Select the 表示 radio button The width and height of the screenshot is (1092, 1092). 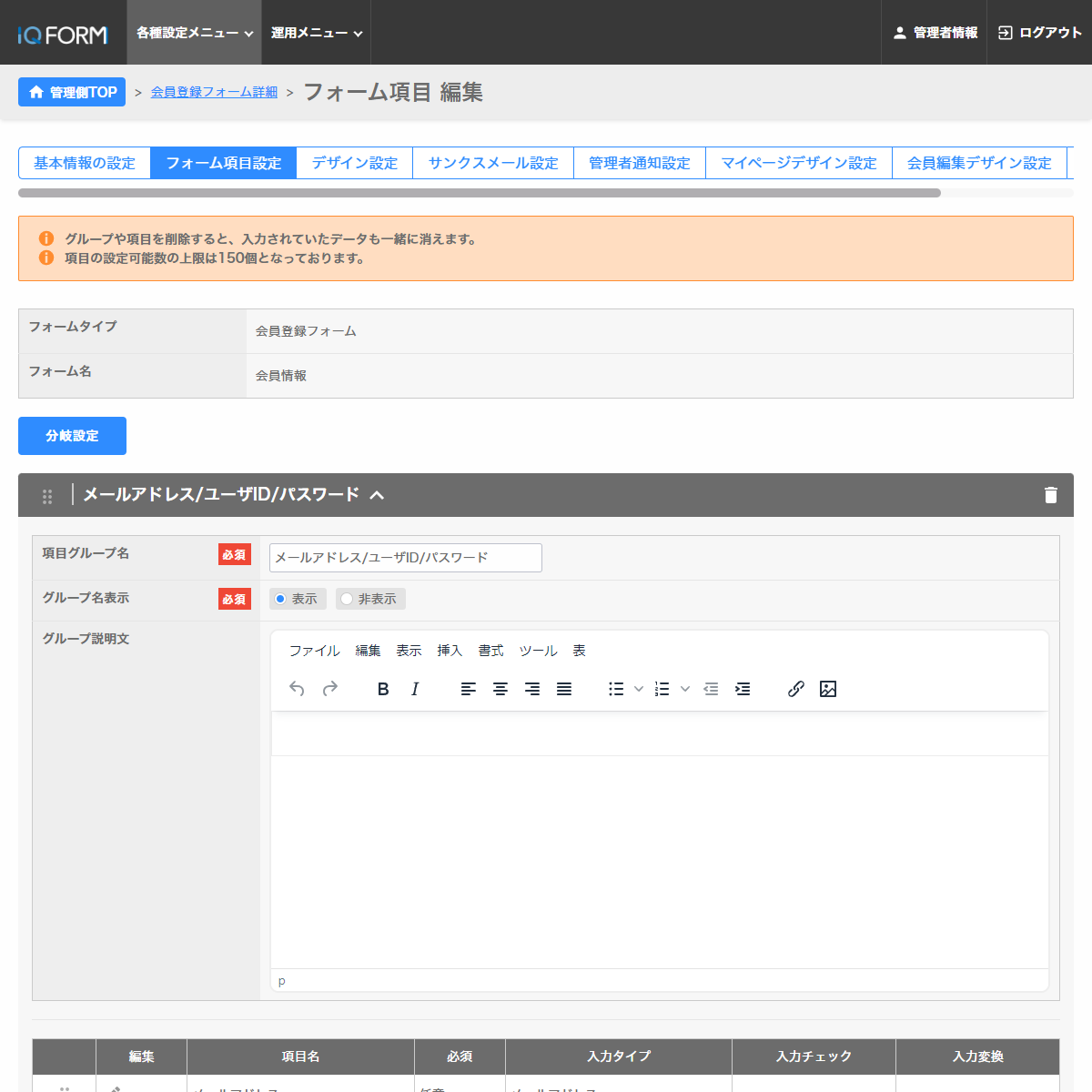click(280, 599)
